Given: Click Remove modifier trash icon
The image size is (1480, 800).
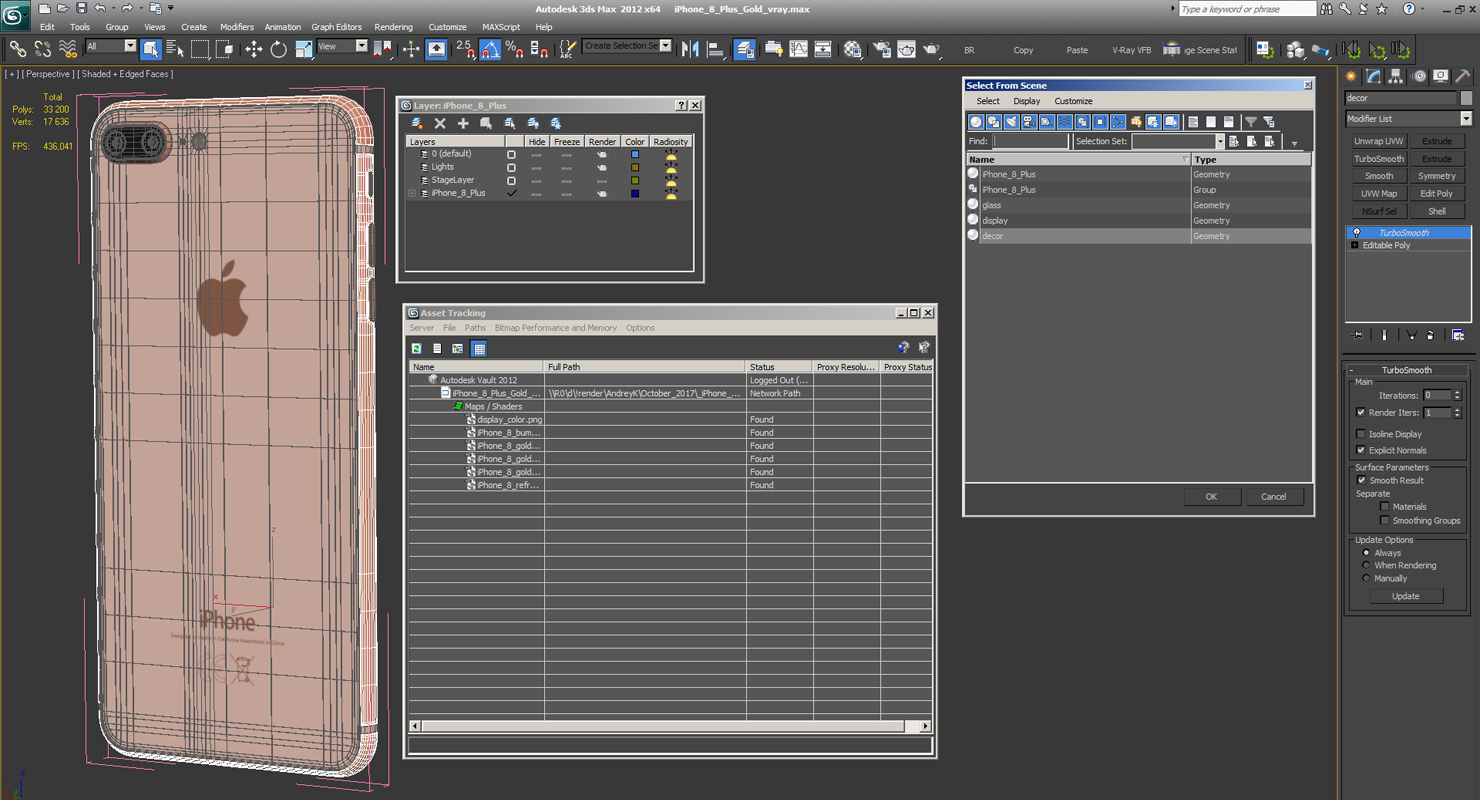Looking at the screenshot, I should click(1431, 335).
